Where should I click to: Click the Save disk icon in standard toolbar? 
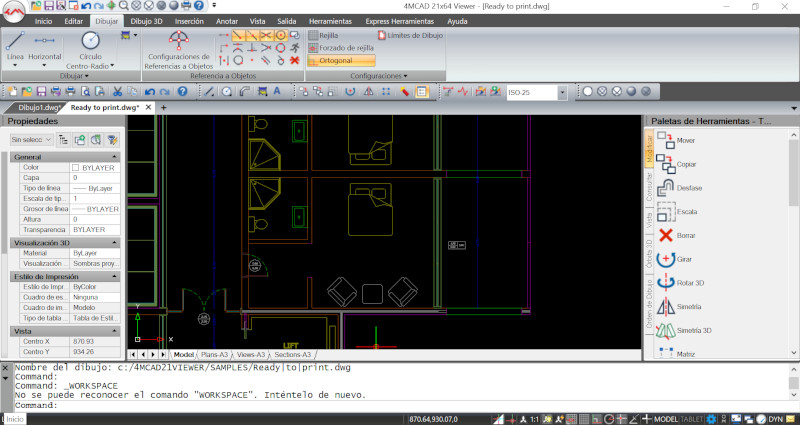41,92
